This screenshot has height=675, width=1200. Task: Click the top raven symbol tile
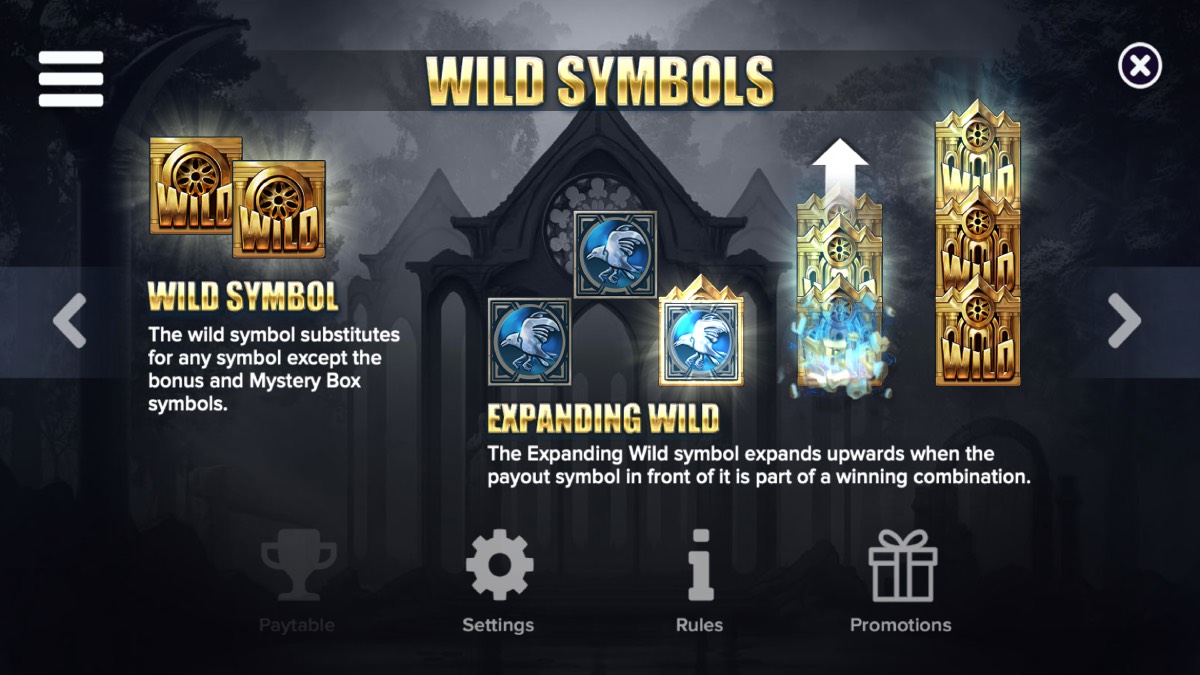[x=615, y=254]
